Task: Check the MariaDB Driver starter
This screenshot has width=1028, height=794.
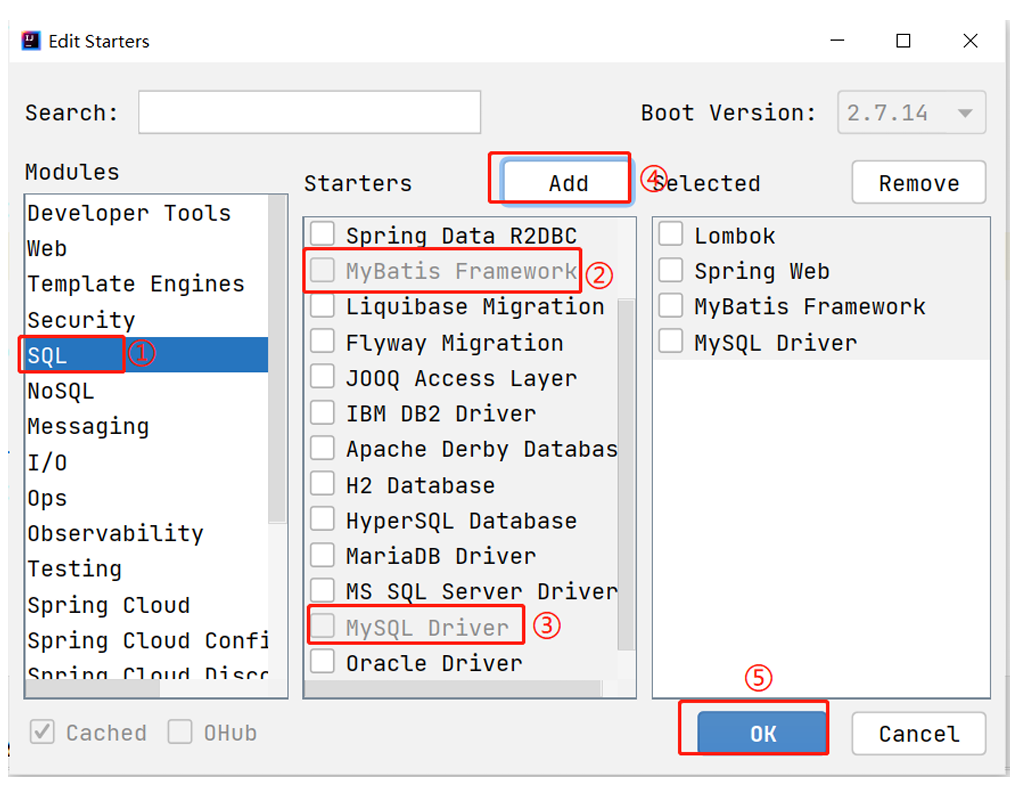Action: [322, 554]
